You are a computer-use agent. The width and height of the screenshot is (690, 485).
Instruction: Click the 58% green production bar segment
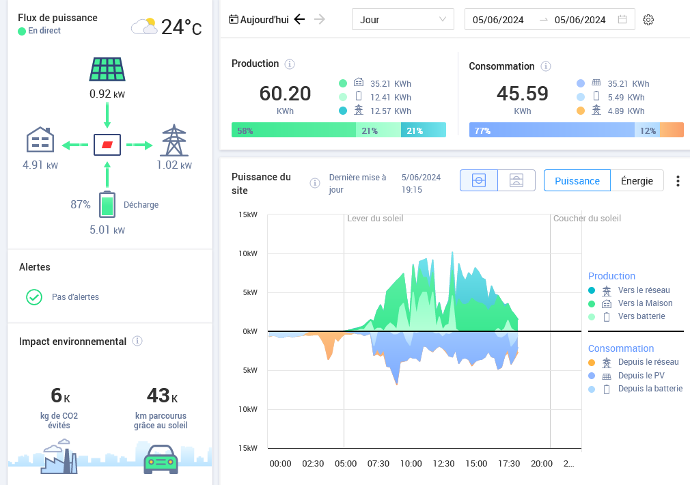click(x=294, y=130)
